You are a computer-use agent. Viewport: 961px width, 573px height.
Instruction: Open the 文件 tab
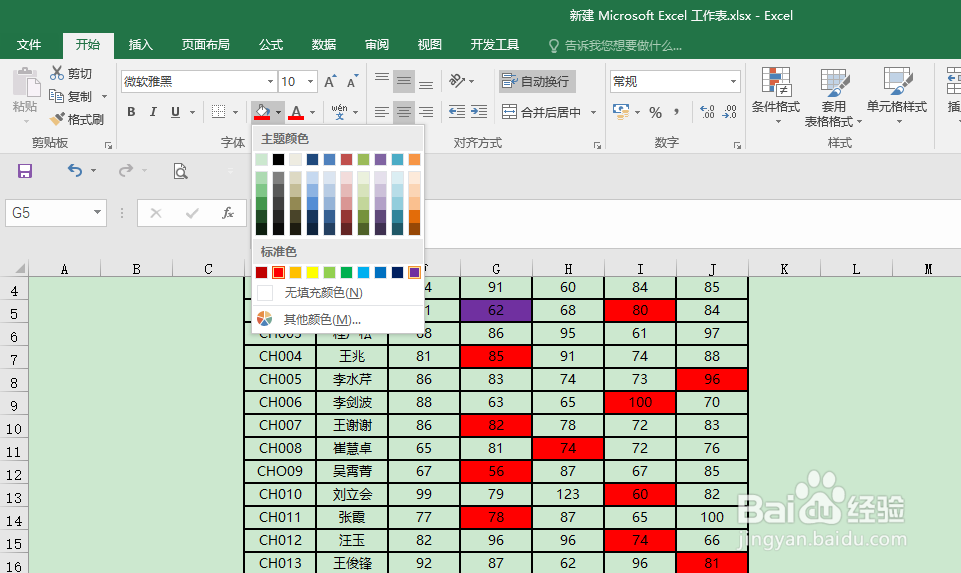29,45
